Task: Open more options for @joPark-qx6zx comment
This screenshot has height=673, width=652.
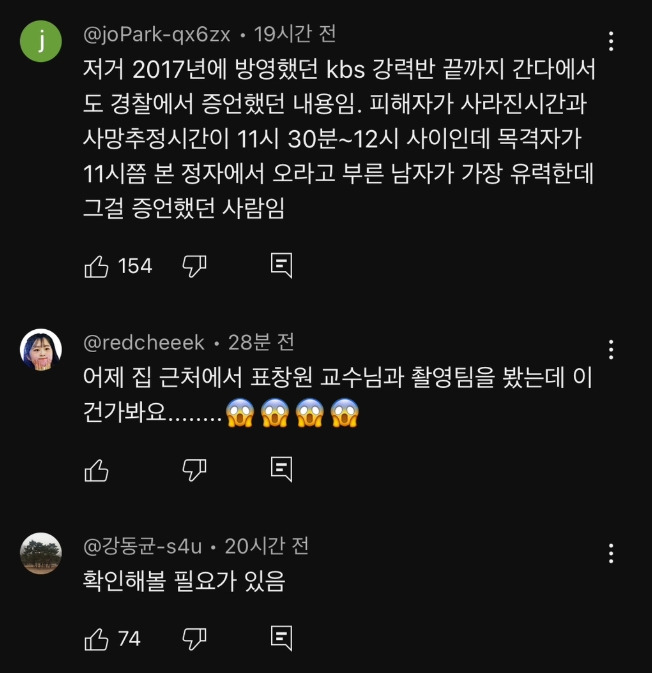Action: click(x=611, y=41)
